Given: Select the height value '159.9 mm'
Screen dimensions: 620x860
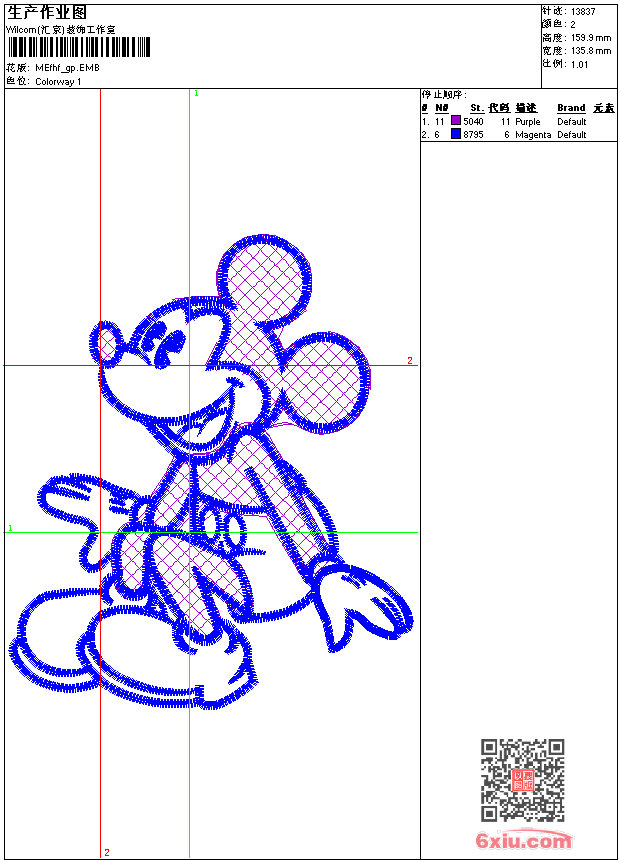Looking at the screenshot, I should (x=591, y=38).
